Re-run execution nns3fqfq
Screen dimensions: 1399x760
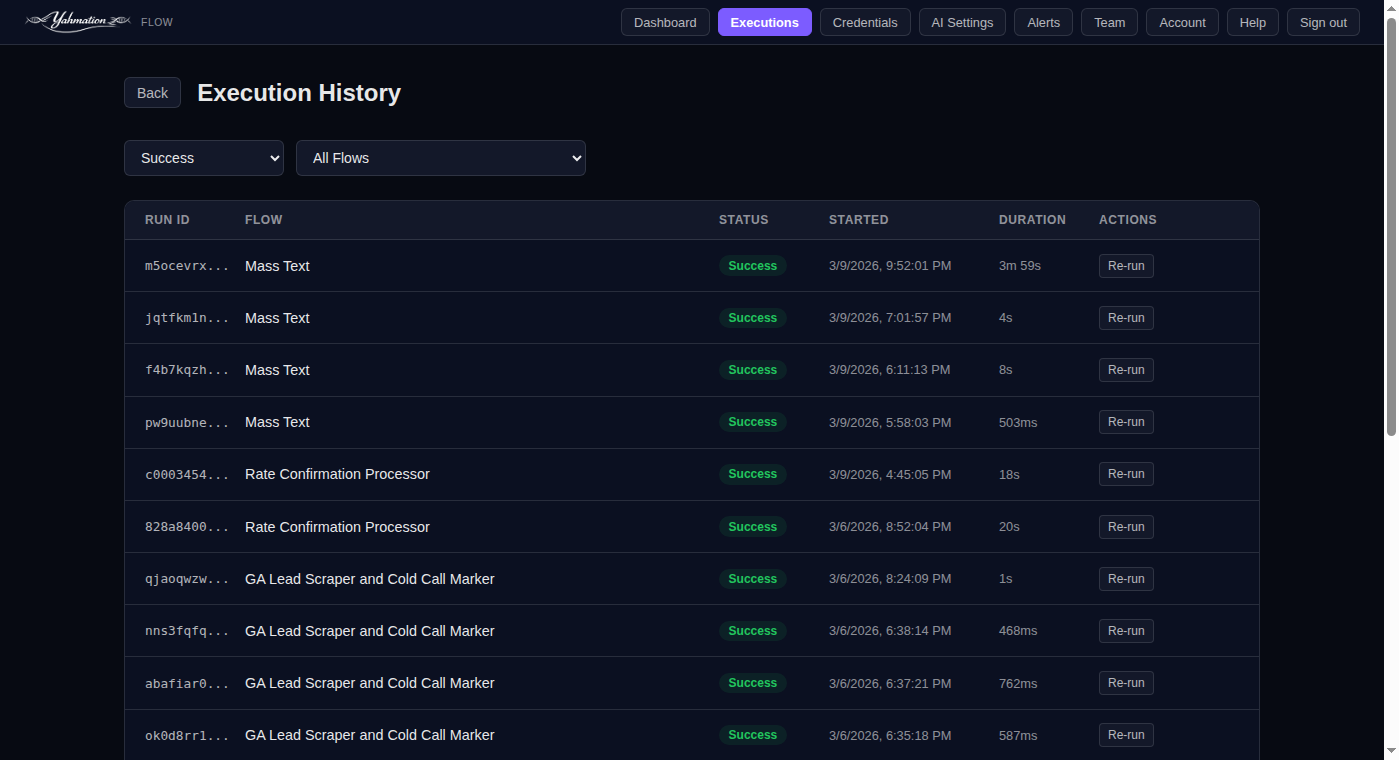tap(1126, 631)
